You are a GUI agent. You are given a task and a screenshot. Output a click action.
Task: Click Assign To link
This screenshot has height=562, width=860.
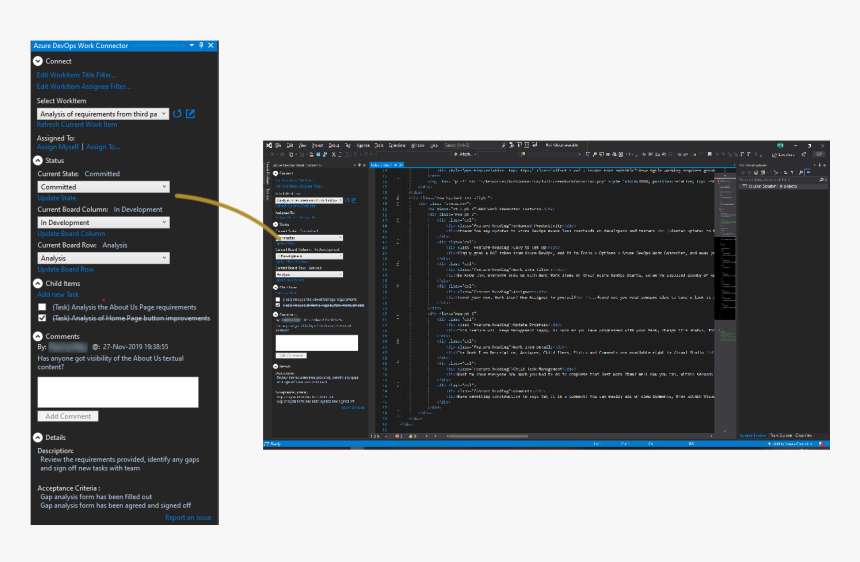click(x=103, y=147)
